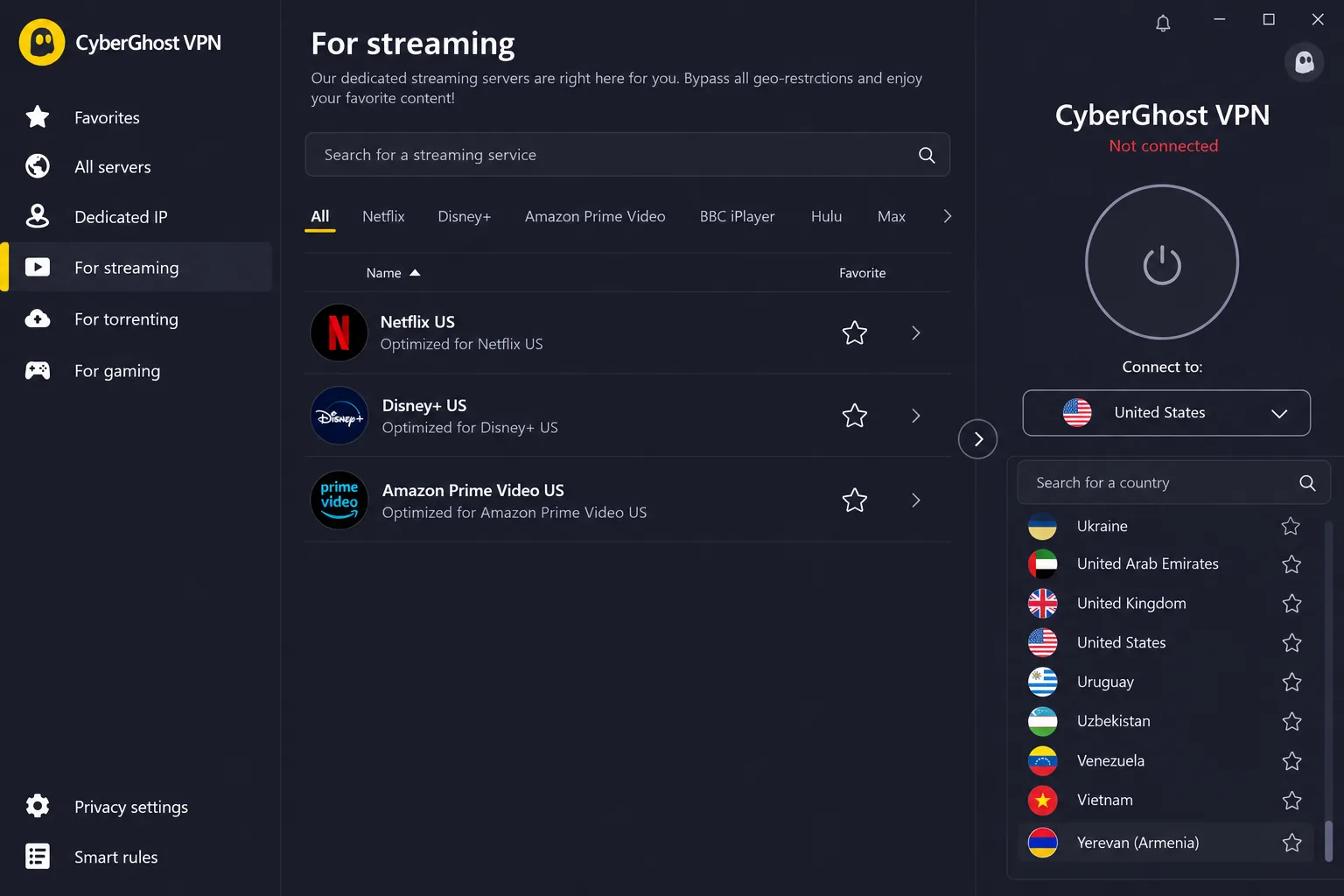Open the Dedicated IP section
Screen dimensions: 1344x896
coord(136,217)
